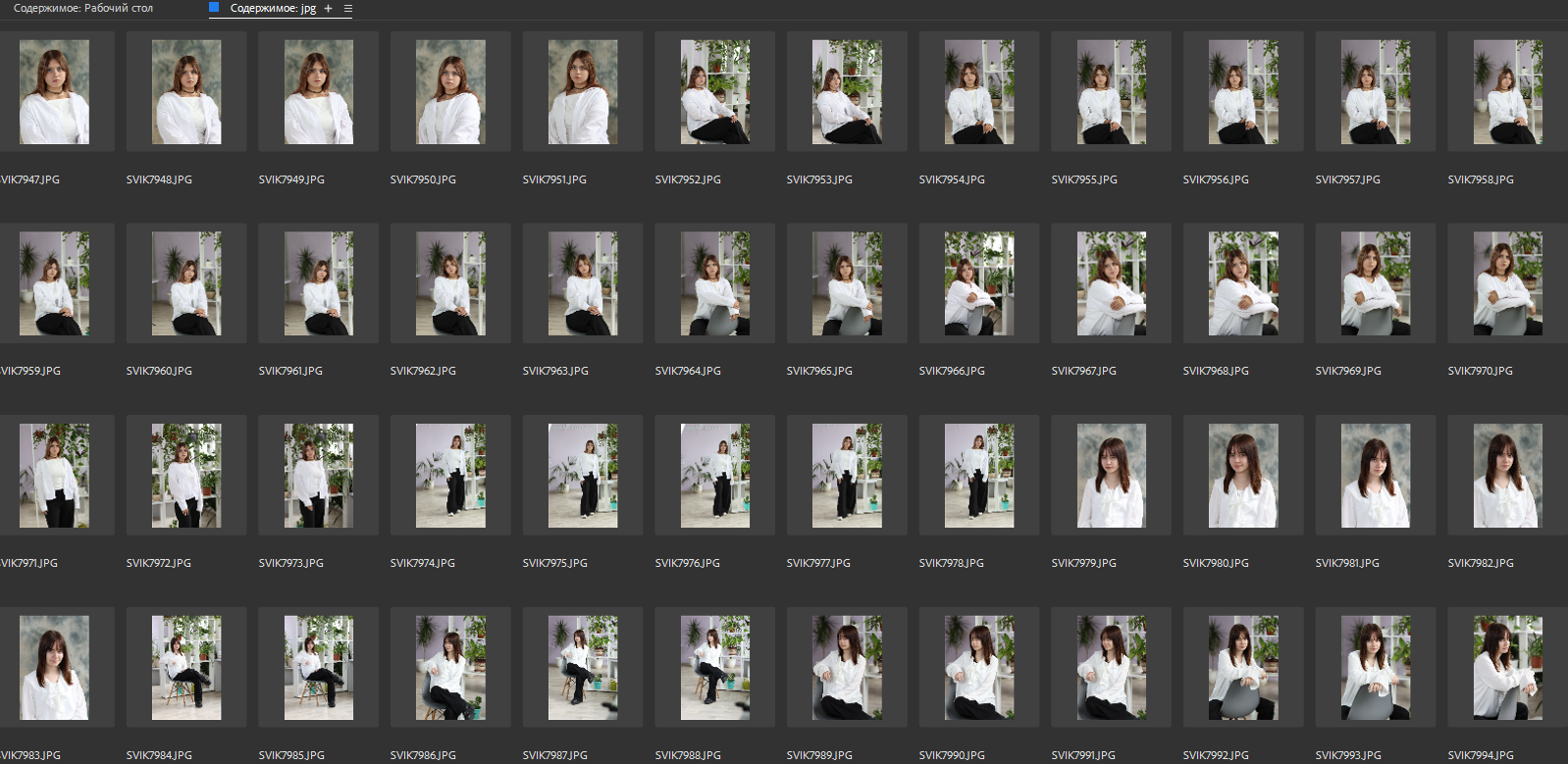This screenshot has width=1568, height=764.
Task: Click the filename label SVIK7950.JPG
Action: (423, 179)
